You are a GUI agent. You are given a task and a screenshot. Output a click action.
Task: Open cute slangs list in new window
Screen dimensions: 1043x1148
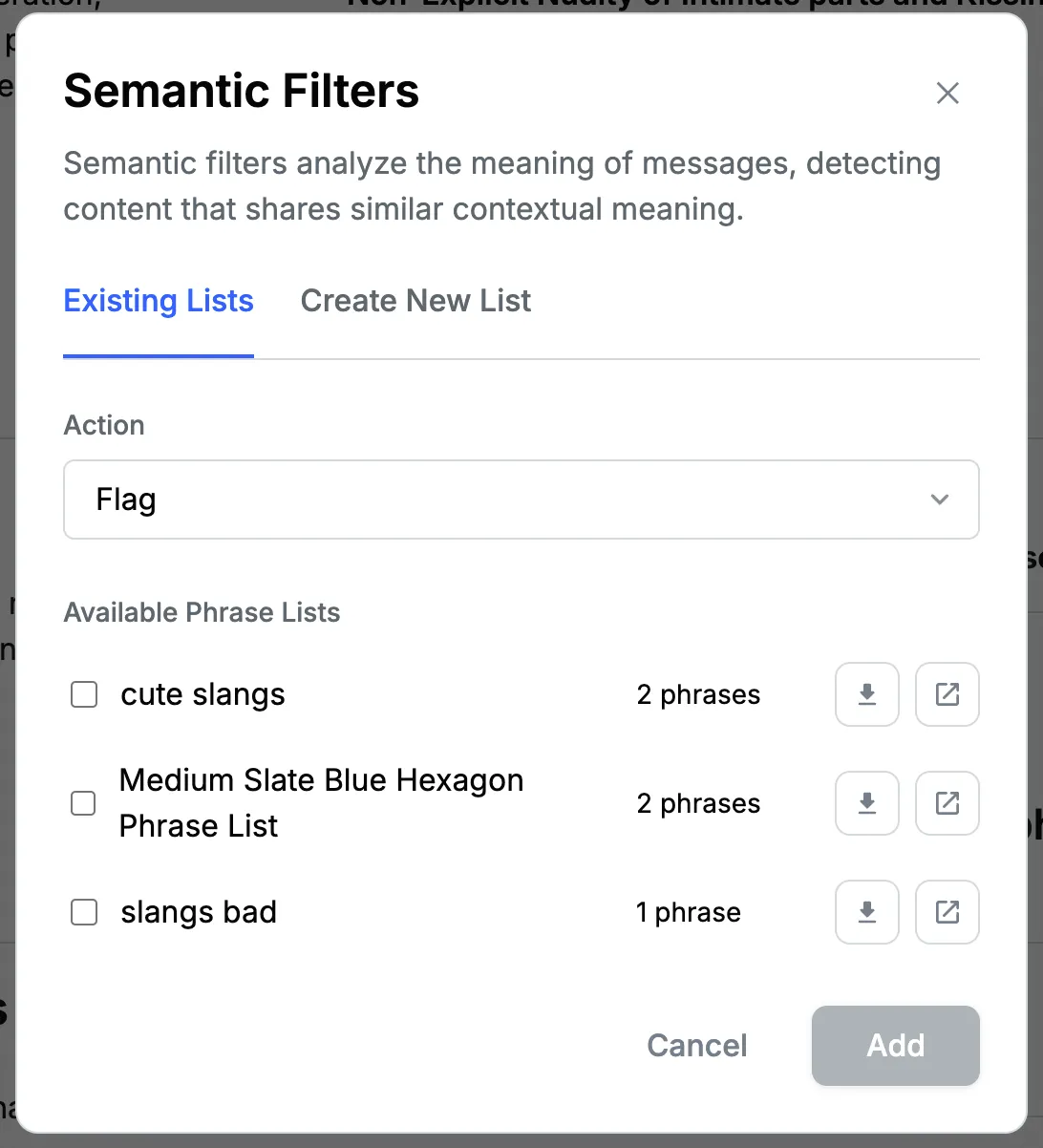tap(947, 694)
